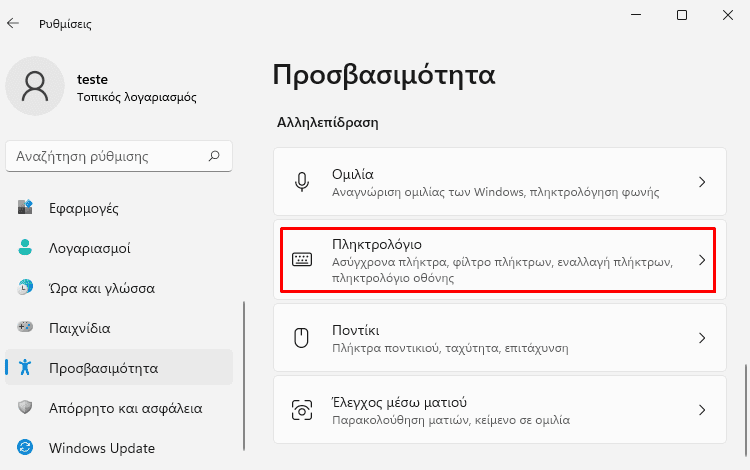Screen dimensions: 750x470
Task: Click the search magnifier icon
Action: coord(214,156)
